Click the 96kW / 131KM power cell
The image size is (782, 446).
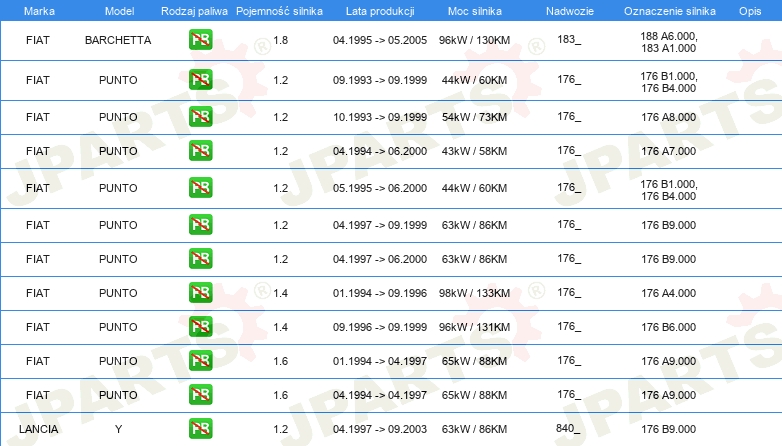pos(474,327)
